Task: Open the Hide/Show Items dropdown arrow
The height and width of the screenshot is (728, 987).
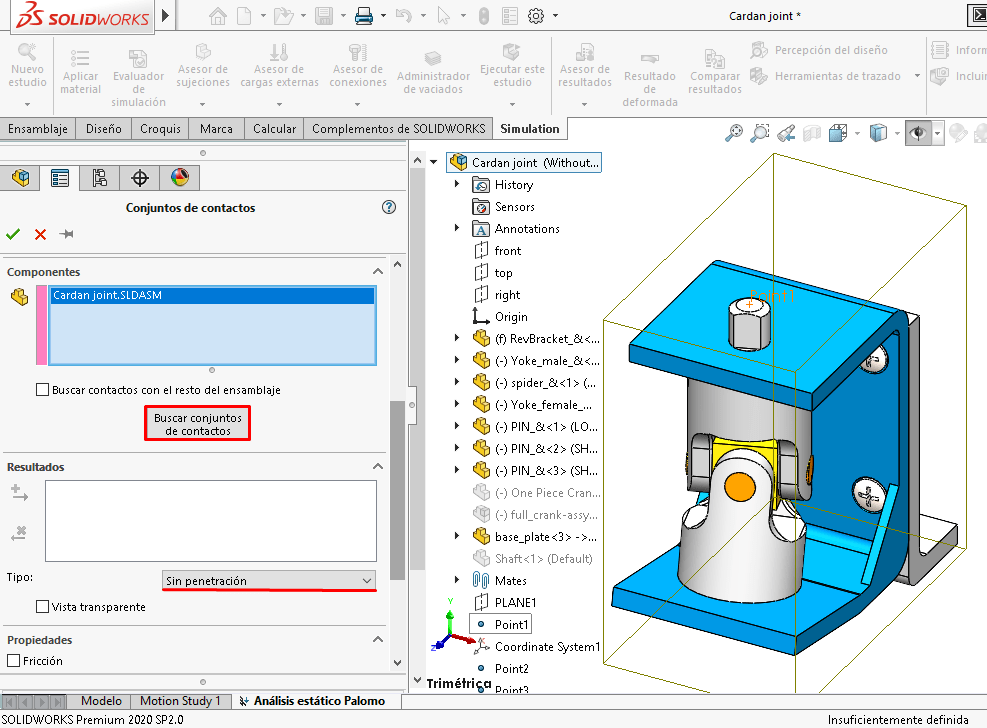Action: click(937, 133)
